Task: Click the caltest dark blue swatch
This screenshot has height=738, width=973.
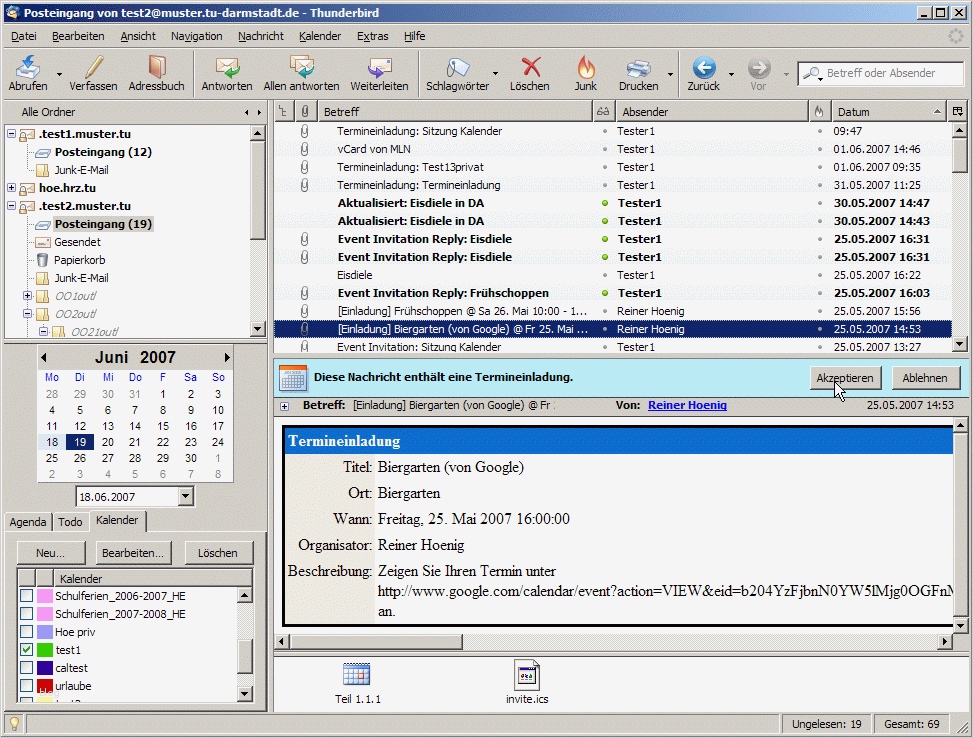Action: point(45,668)
